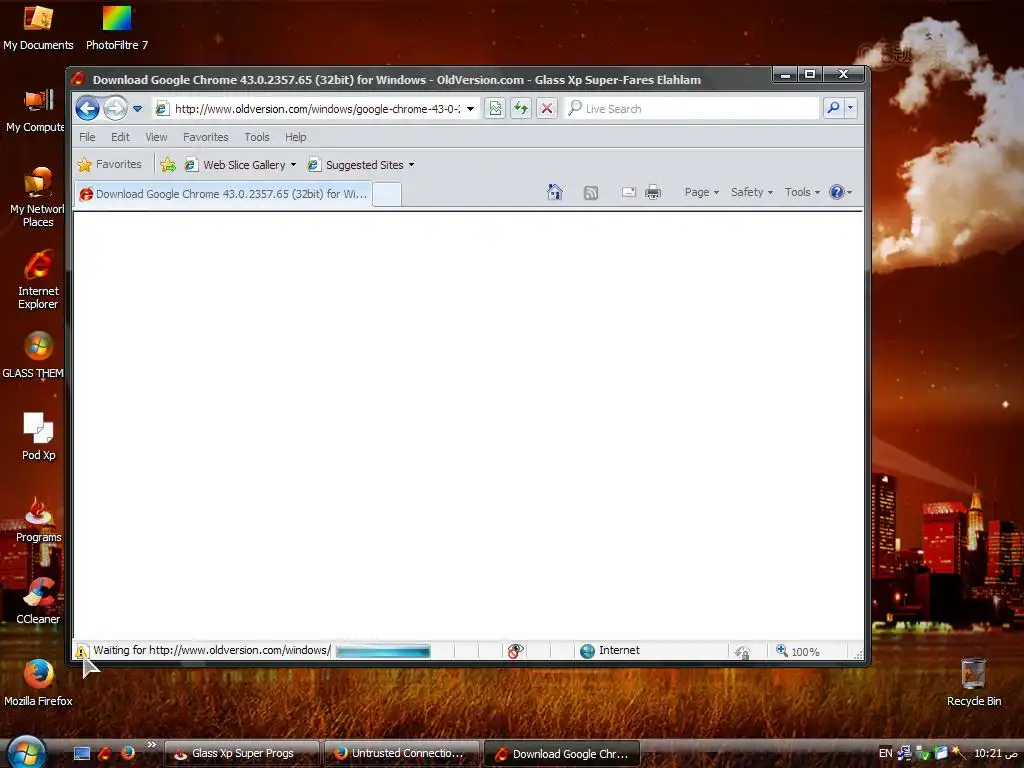Open Suggested Sites link
Viewport: 1024px width, 768px height.
(x=356, y=165)
